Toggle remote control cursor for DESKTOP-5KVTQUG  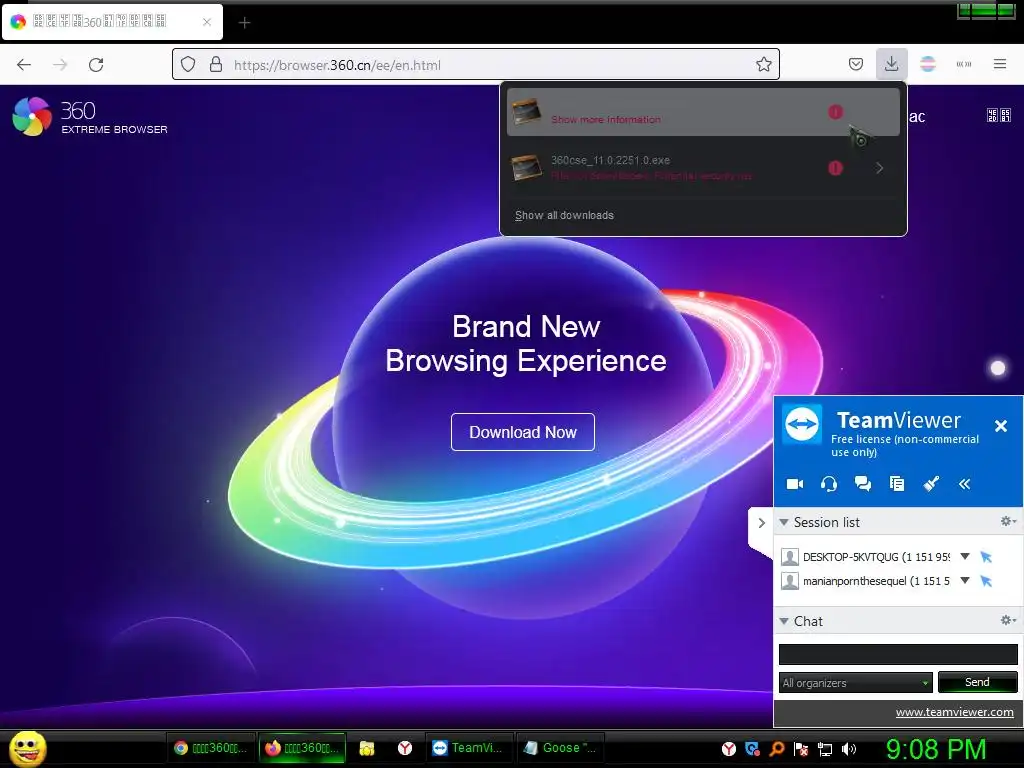[x=986, y=557]
